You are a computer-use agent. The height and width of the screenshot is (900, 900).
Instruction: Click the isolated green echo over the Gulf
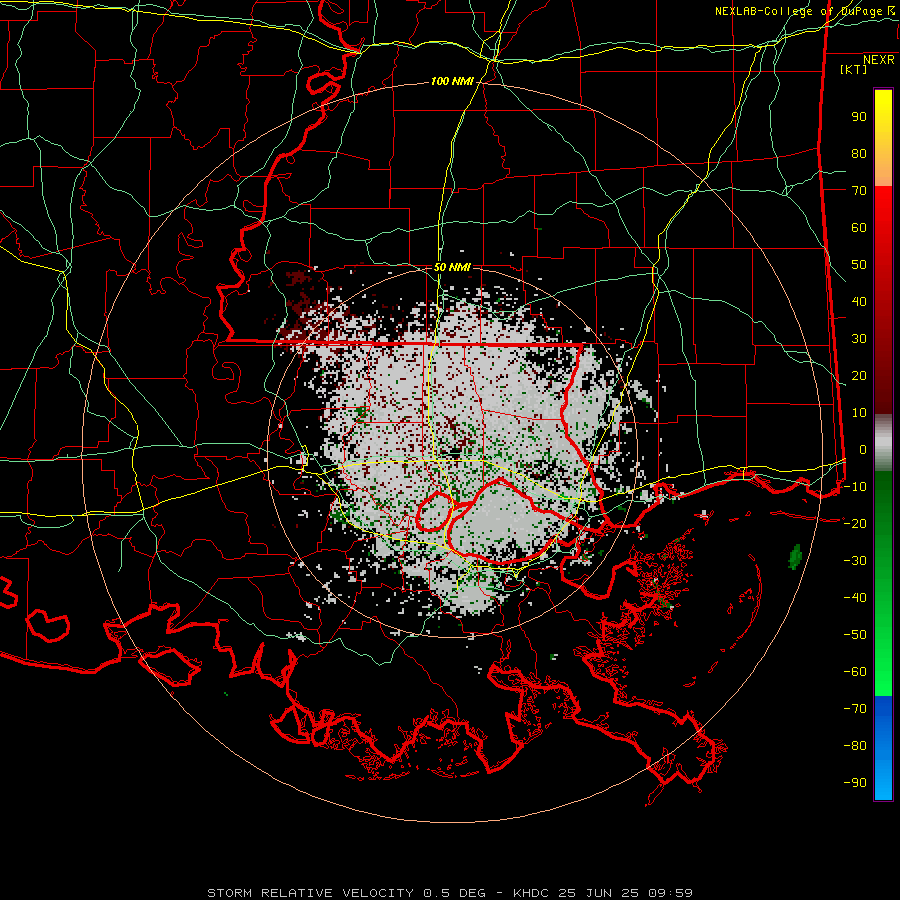click(x=795, y=556)
